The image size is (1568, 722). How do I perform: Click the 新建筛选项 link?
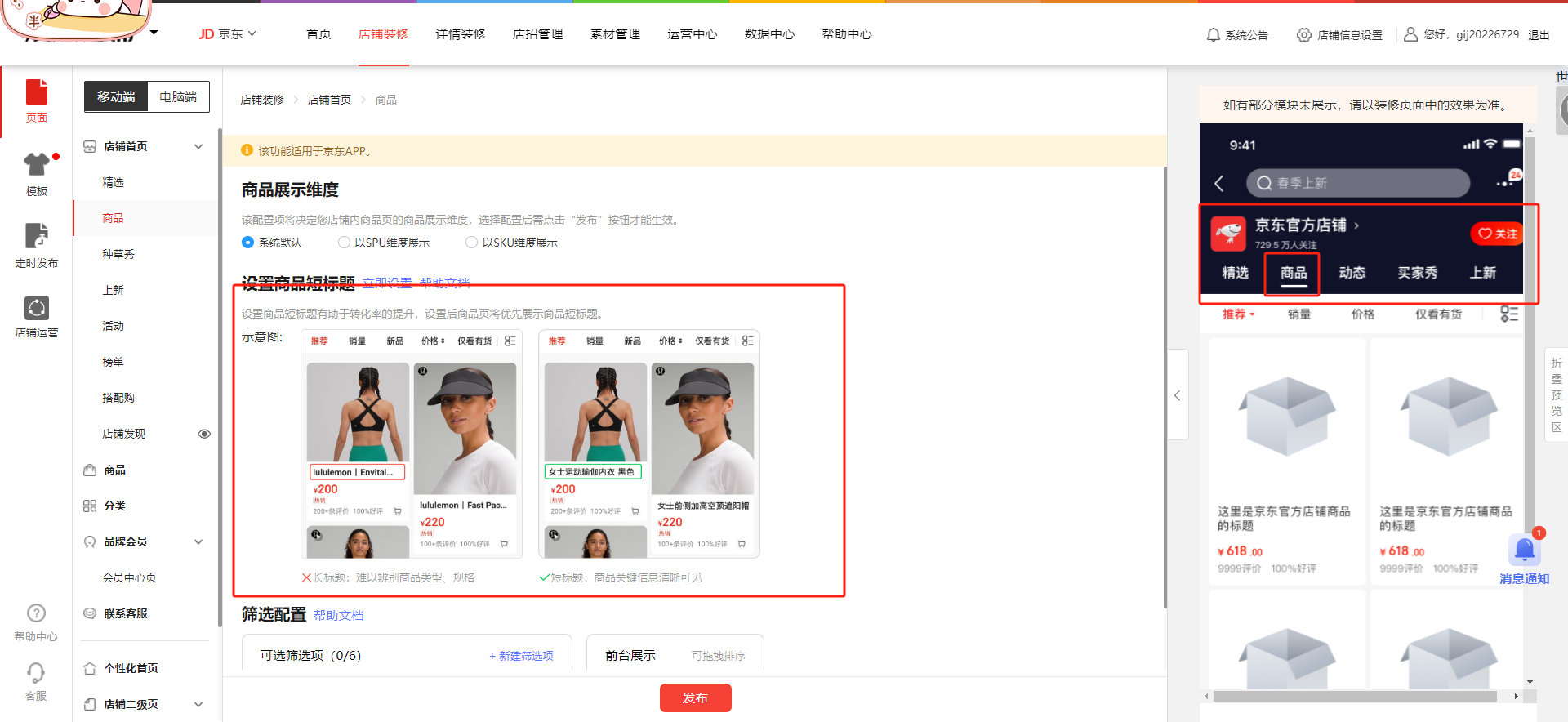click(521, 656)
